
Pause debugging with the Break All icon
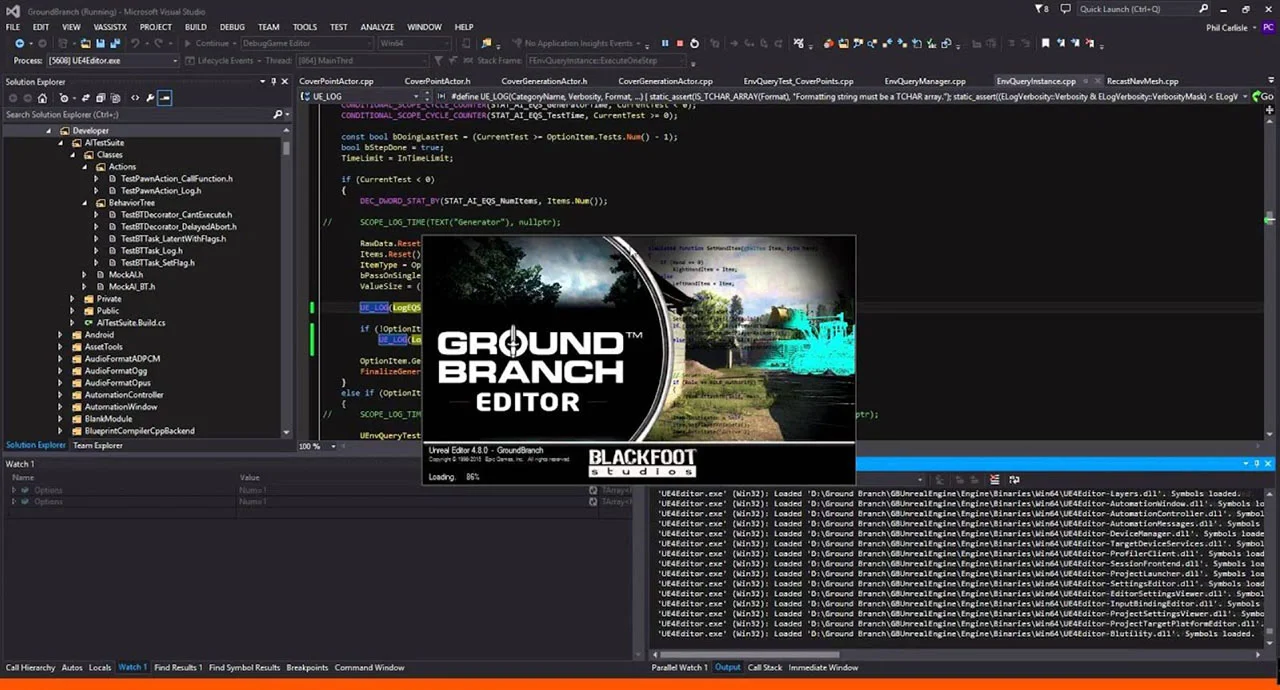coord(664,44)
